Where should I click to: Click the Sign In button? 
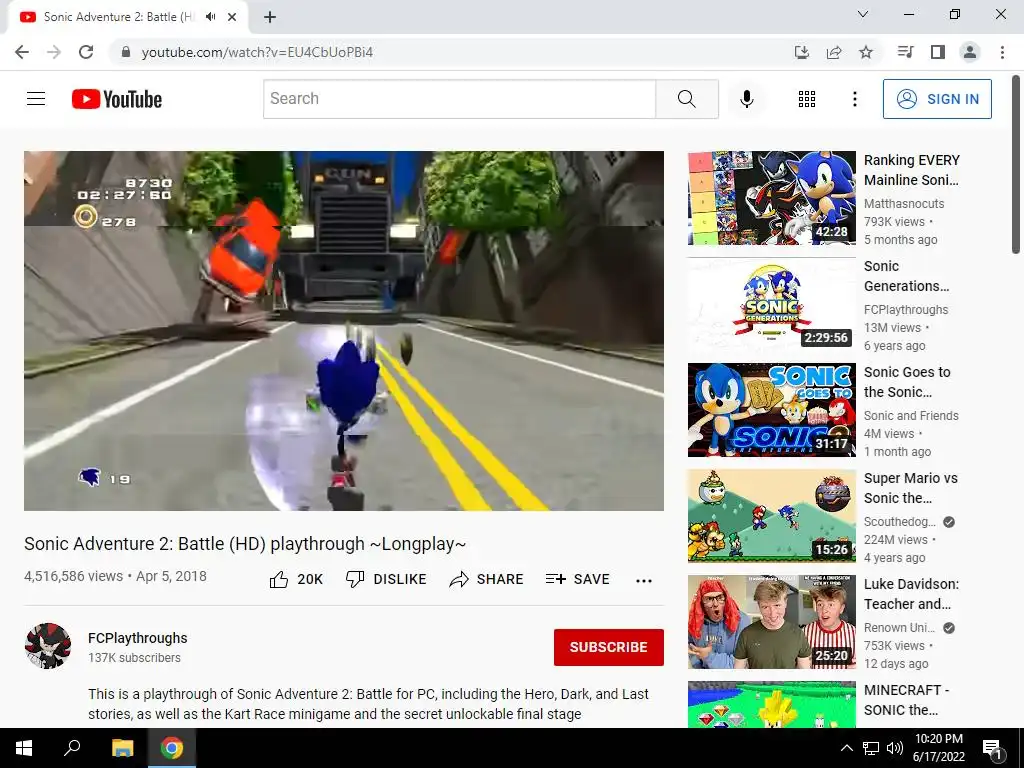937,99
